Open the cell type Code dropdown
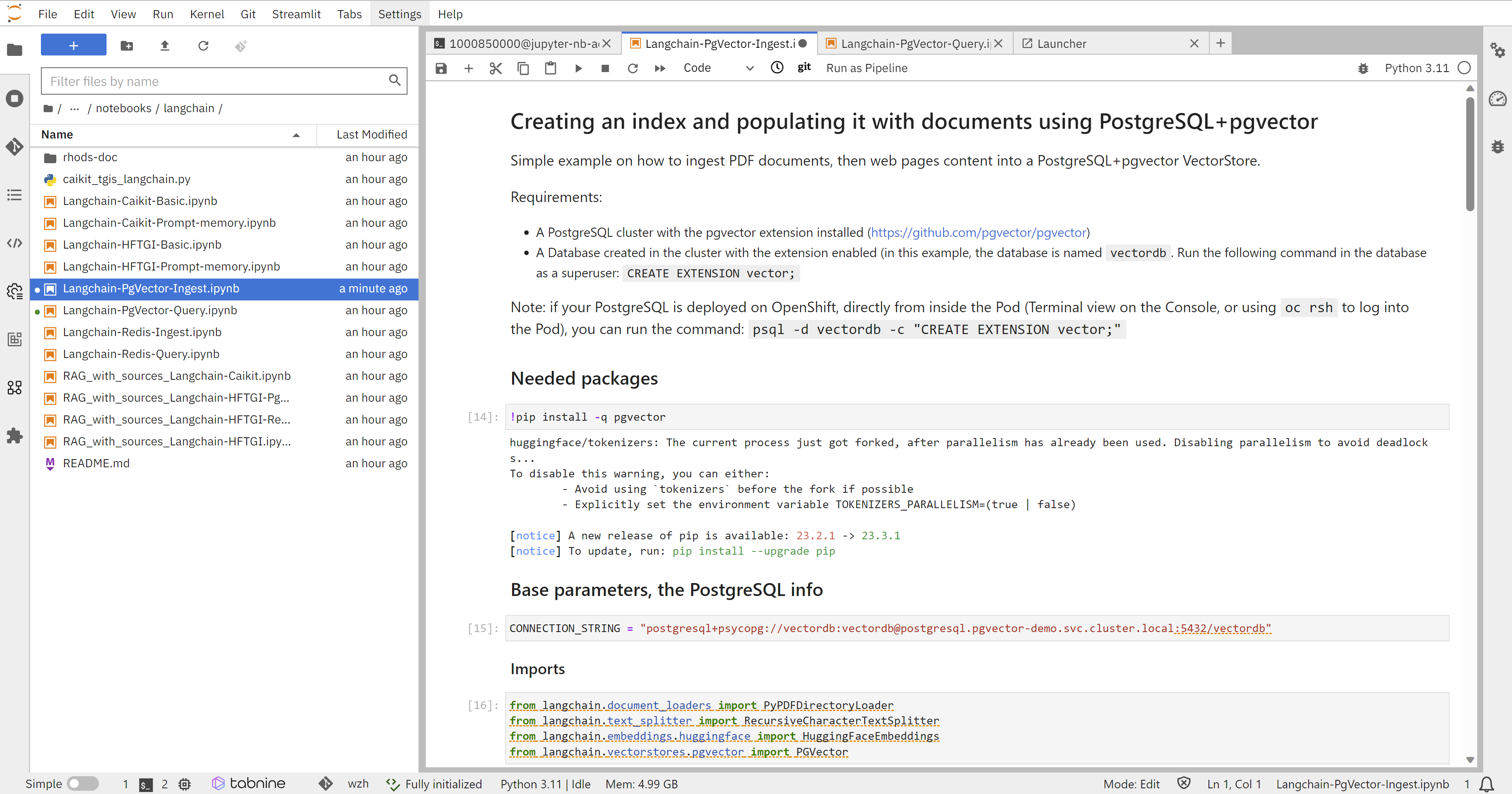This screenshot has height=794, width=1512. coord(718,68)
